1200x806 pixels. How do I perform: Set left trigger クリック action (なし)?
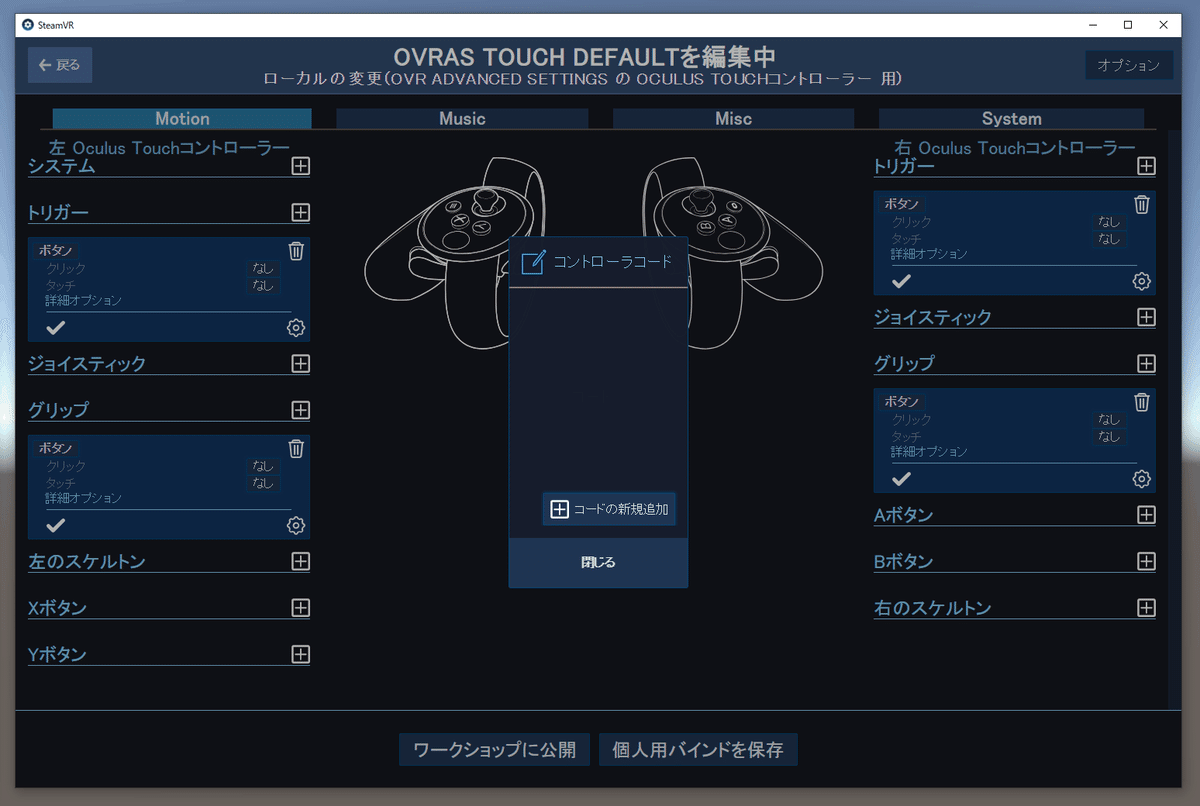tap(263, 269)
